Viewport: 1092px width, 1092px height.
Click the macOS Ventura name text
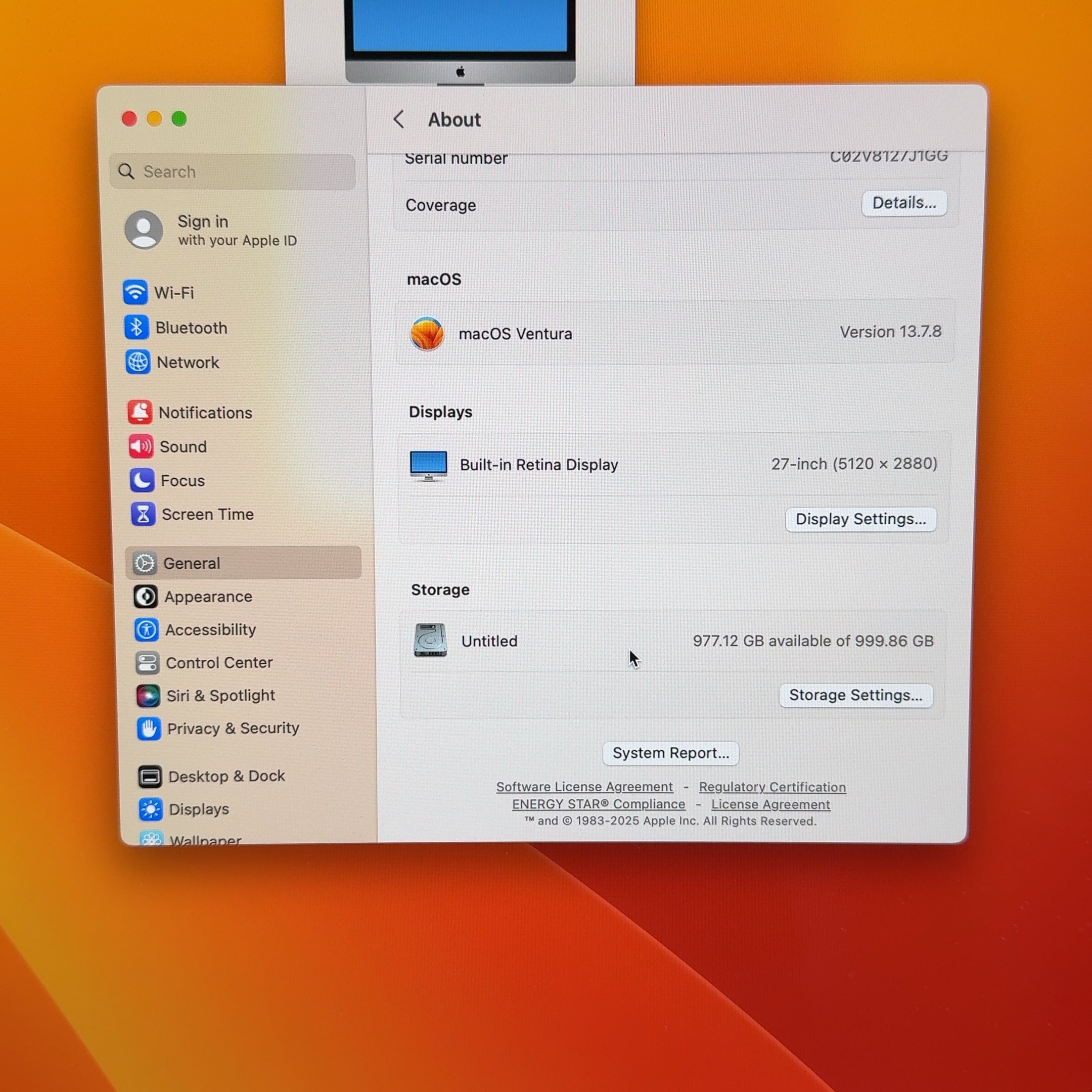[515, 334]
